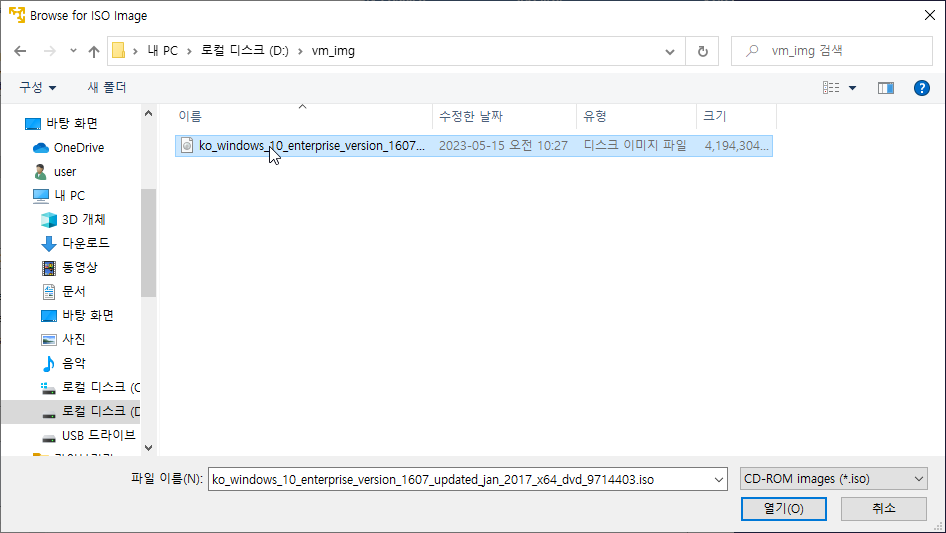
Task: Open '3D 개체' folder
Action: click(x=83, y=220)
